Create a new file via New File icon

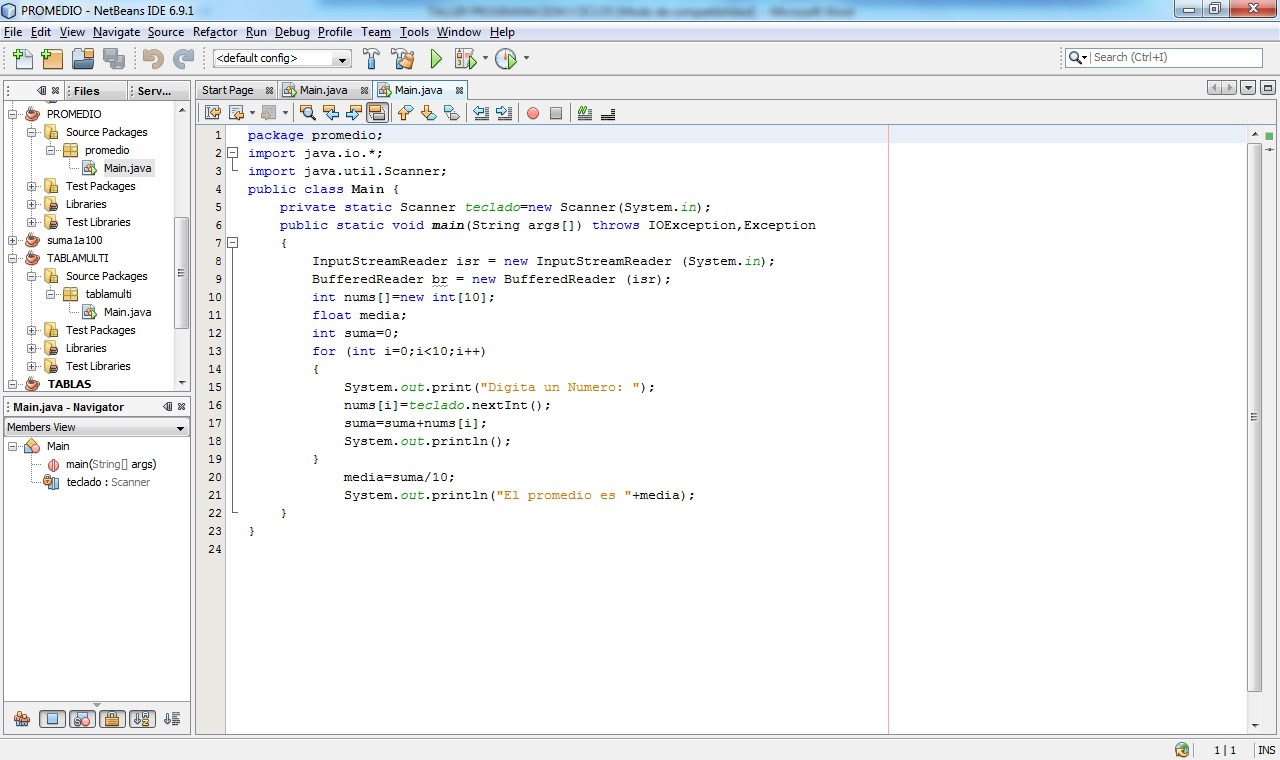click(21, 58)
